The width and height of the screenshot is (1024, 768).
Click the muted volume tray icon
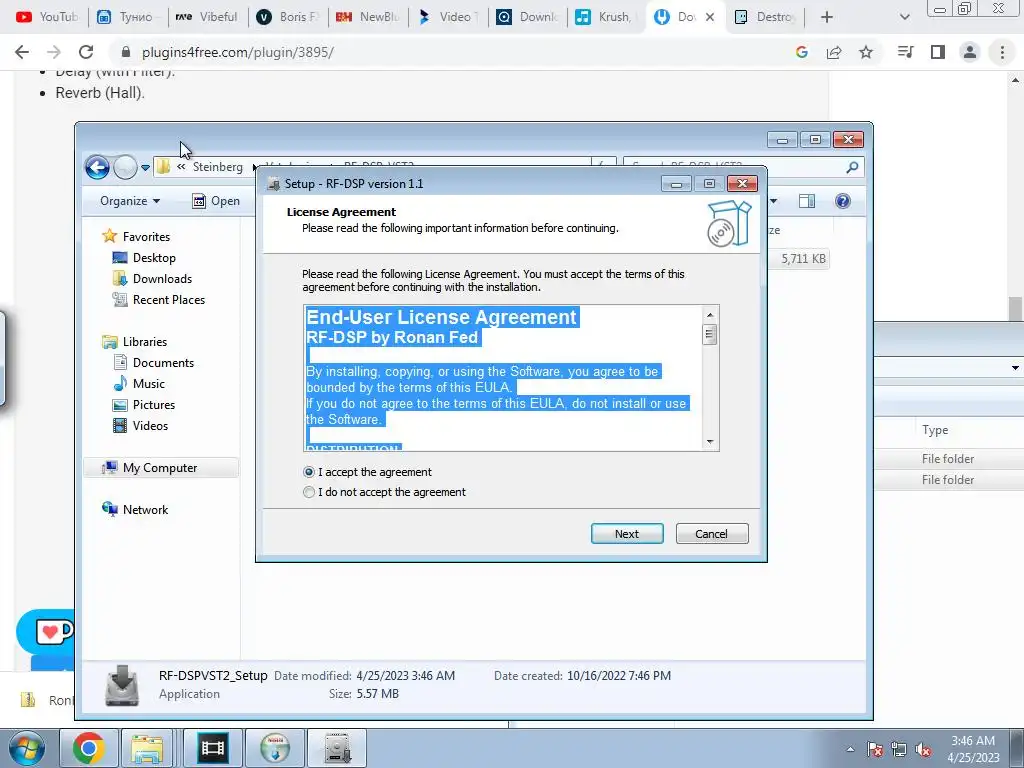coord(923,750)
